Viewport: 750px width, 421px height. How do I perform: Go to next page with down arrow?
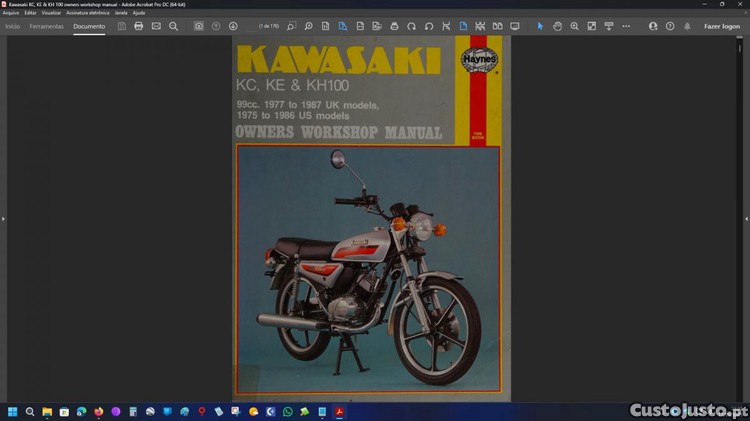tap(233, 26)
